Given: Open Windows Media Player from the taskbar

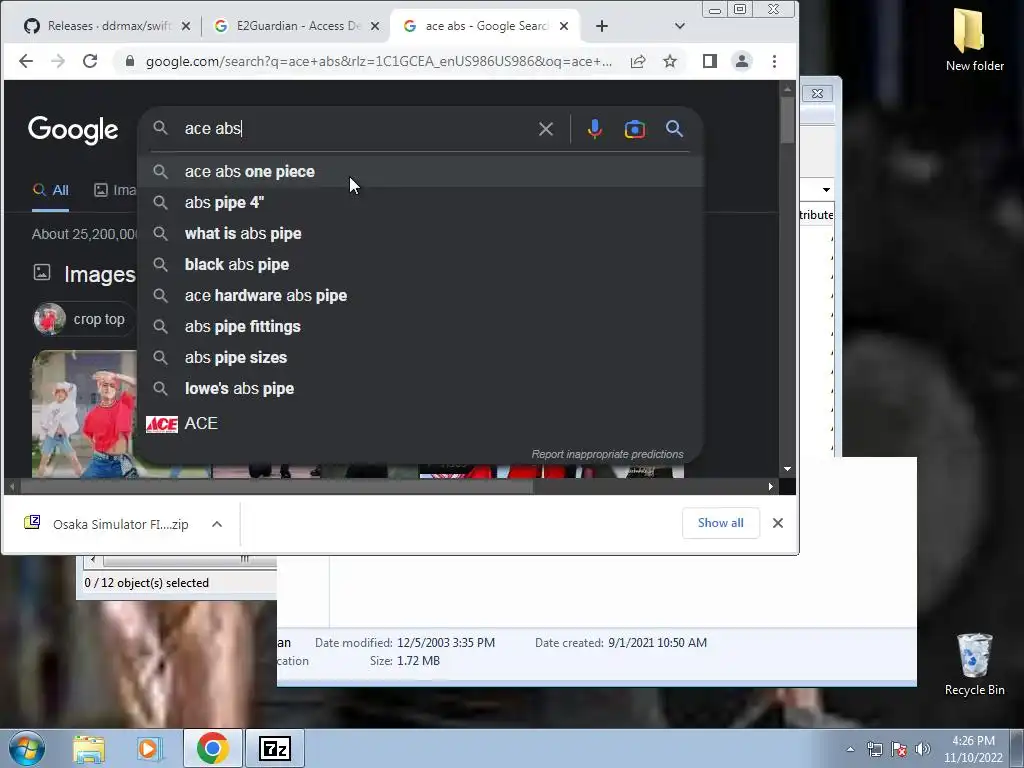Looking at the screenshot, I should point(149,748).
